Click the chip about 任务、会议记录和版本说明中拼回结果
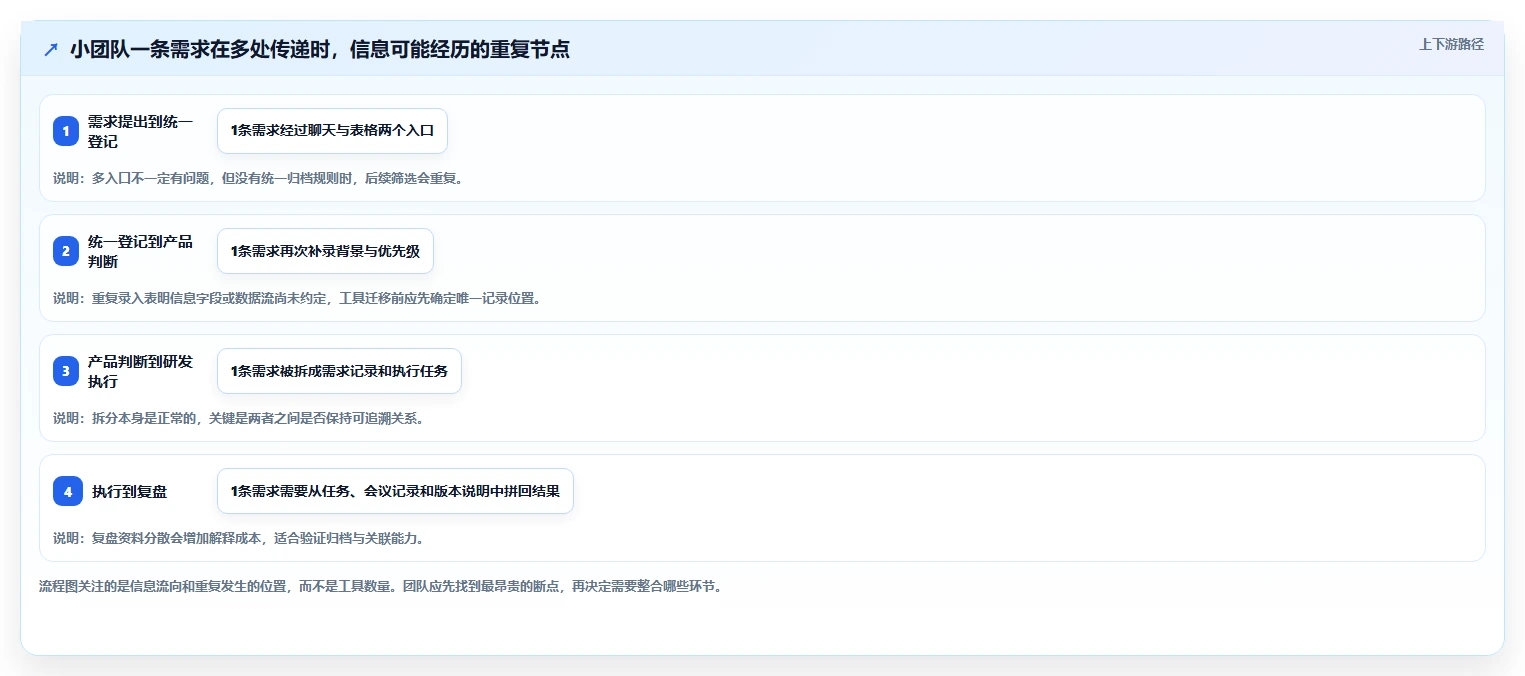The image size is (1525, 676). [395, 491]
